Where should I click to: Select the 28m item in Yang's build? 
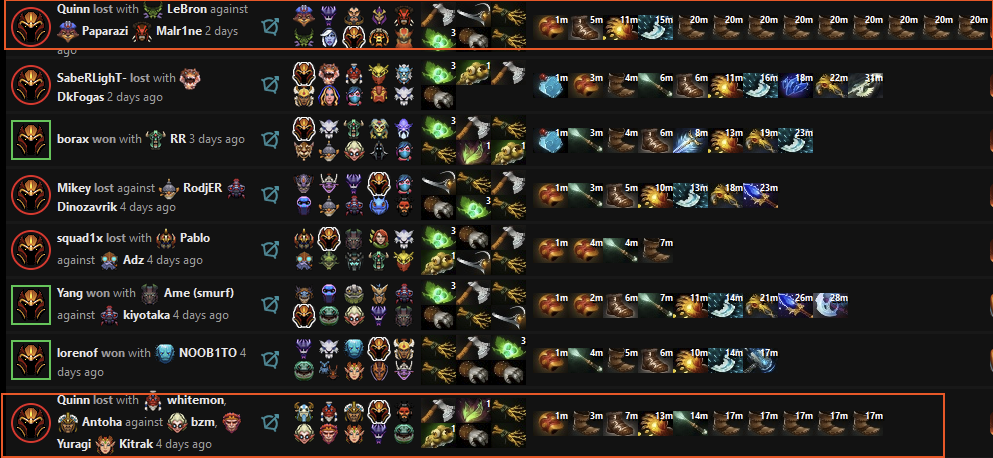[x=830, y=305]
